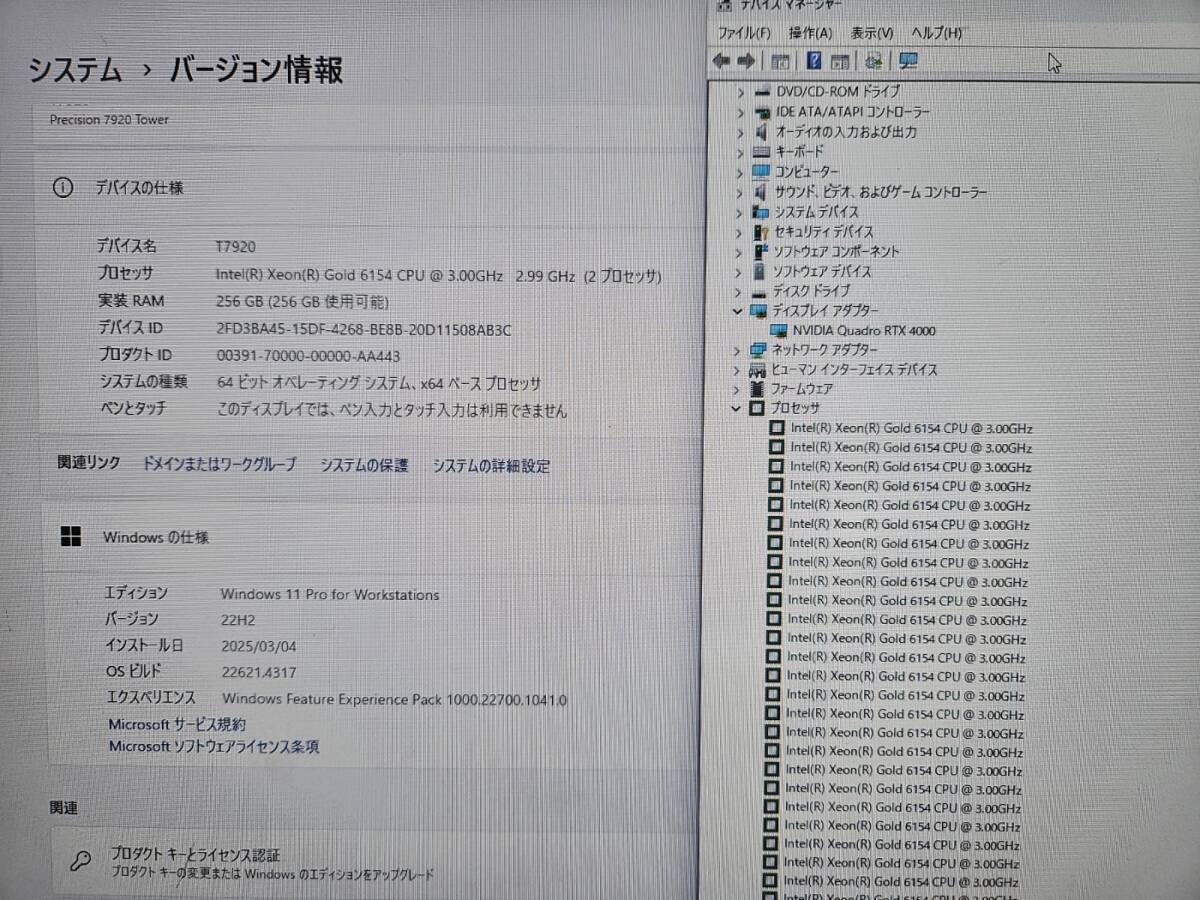Open Help via the blue question mark icon
The height and width of the screenshot is (900, 1200).
tap(814, 62)
